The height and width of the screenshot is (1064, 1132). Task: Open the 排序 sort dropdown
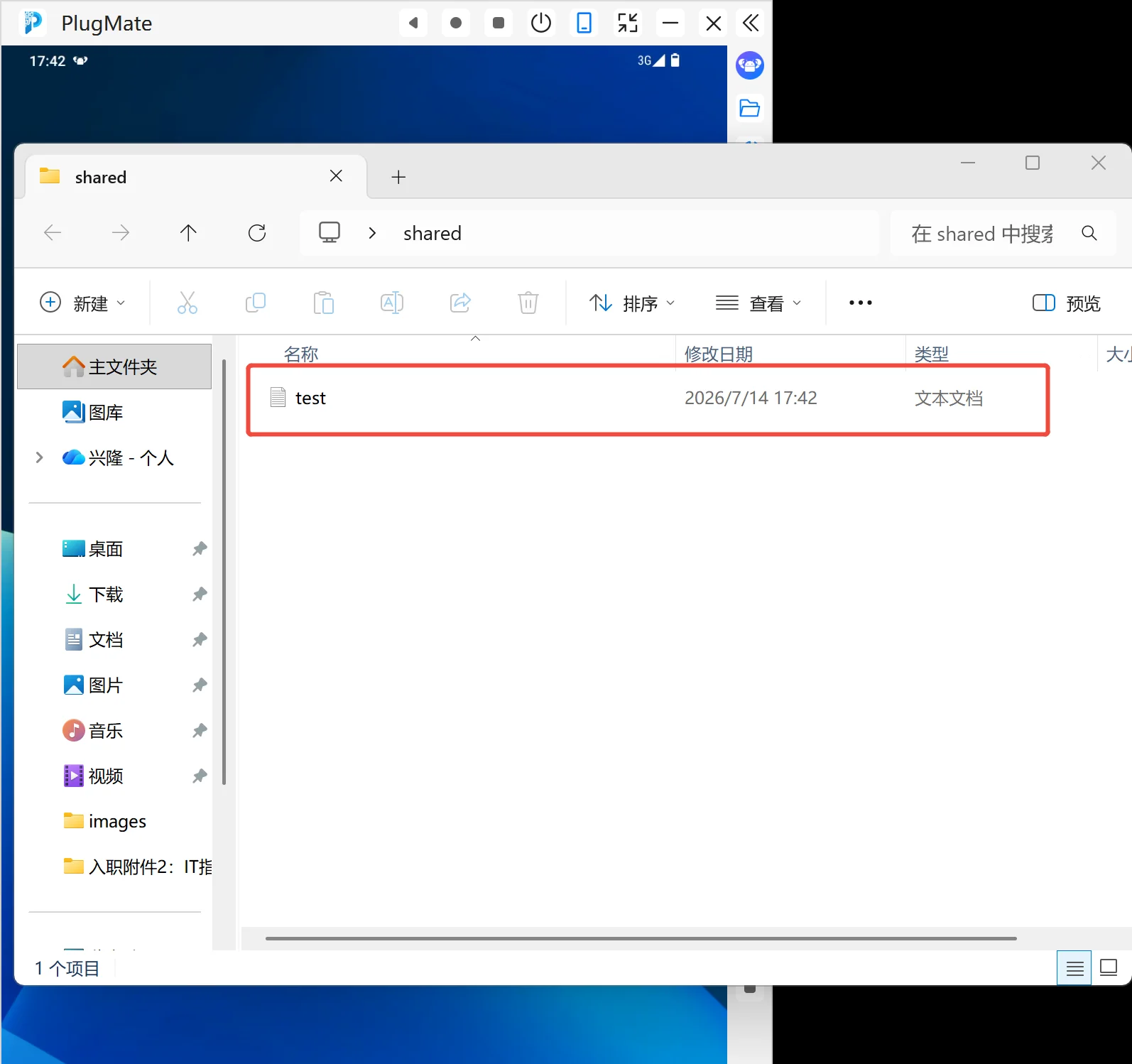tap(632, 303)
